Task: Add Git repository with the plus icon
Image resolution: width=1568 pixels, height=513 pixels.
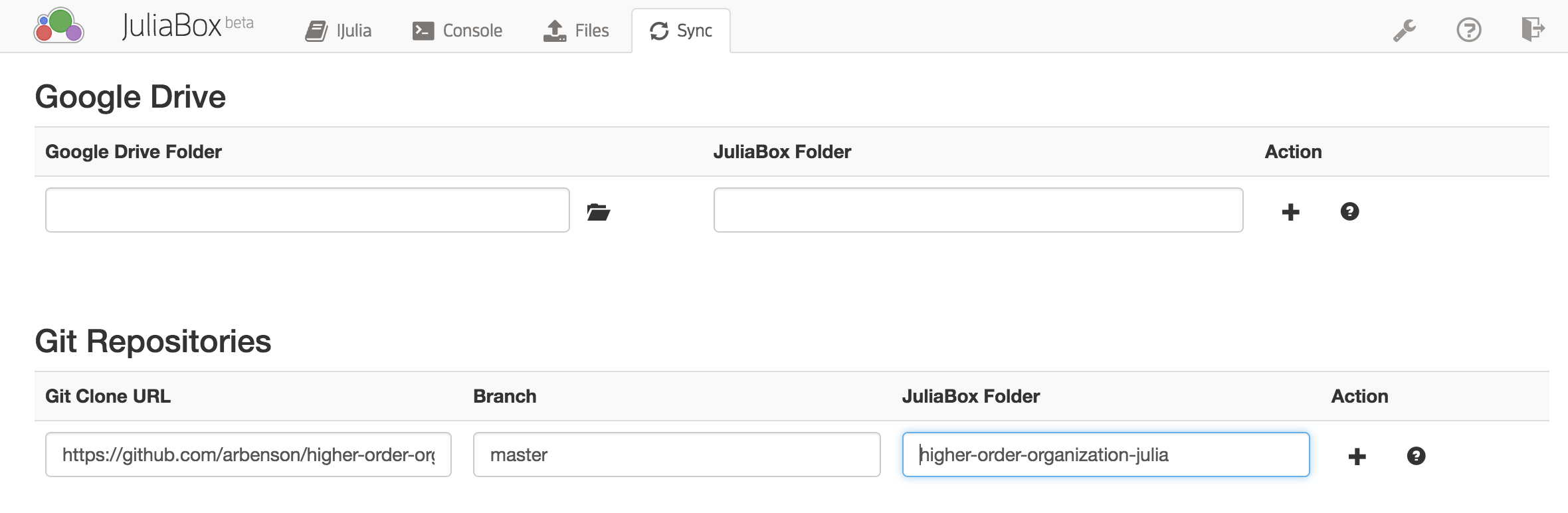Action: click(x=1357, y=457)
